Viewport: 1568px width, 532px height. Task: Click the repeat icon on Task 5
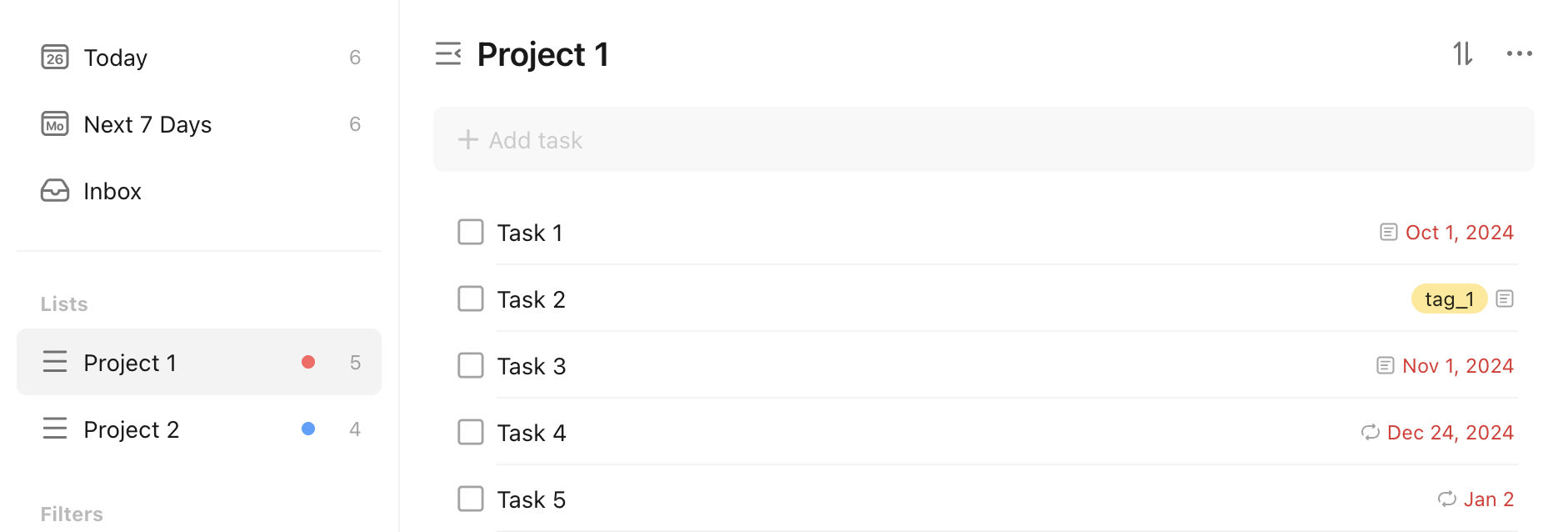(1447, 499)
